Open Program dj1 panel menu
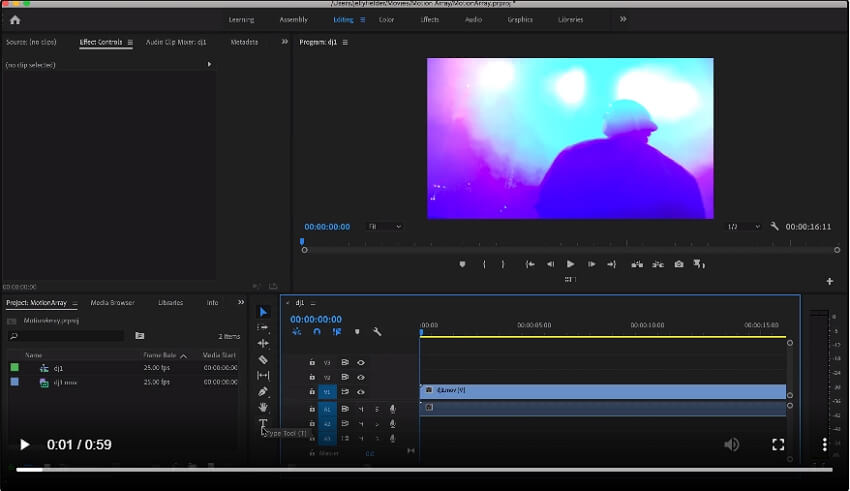Viewport: 850px width, 491px height. [x=345, y=42]
